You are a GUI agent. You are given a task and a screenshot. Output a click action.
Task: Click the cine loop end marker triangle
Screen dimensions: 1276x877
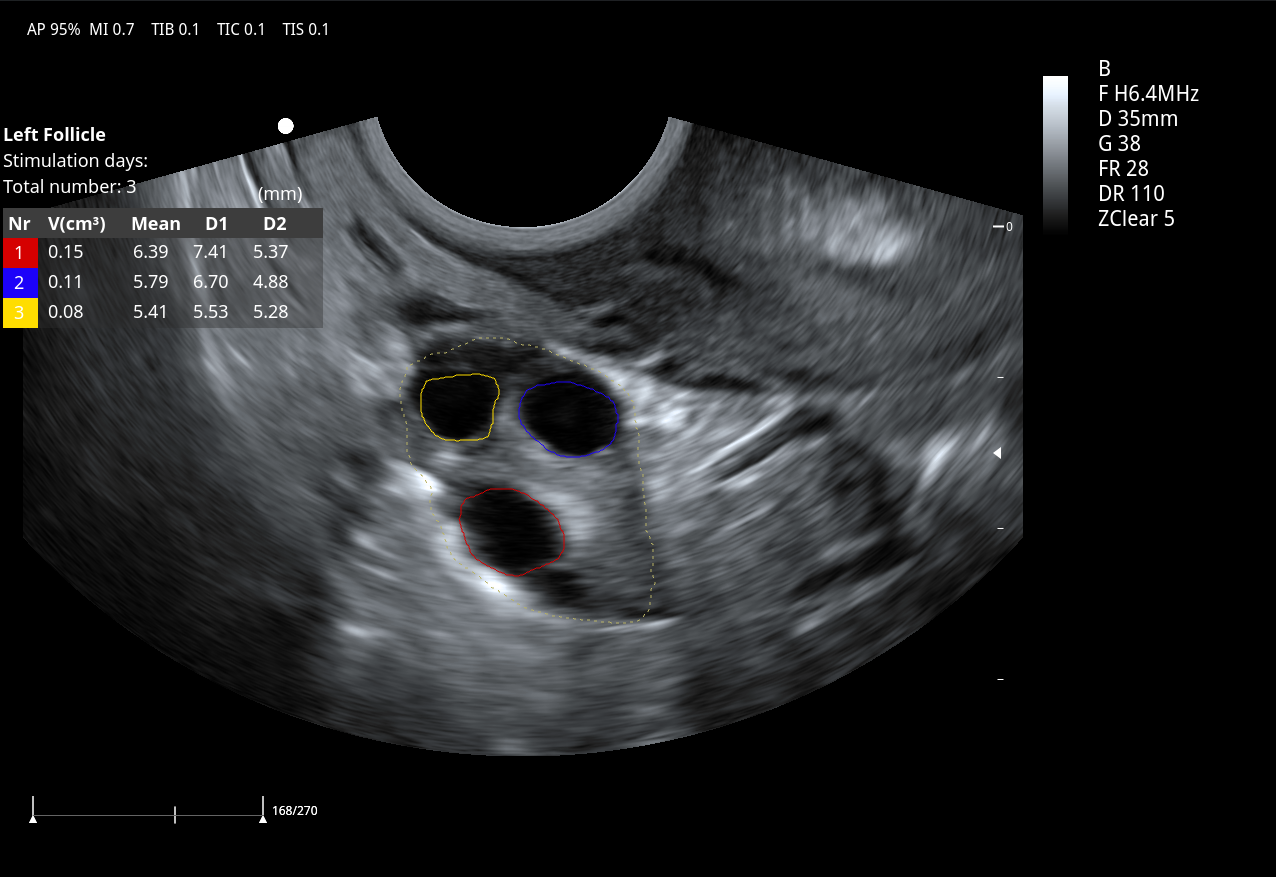tap(262, 818)
